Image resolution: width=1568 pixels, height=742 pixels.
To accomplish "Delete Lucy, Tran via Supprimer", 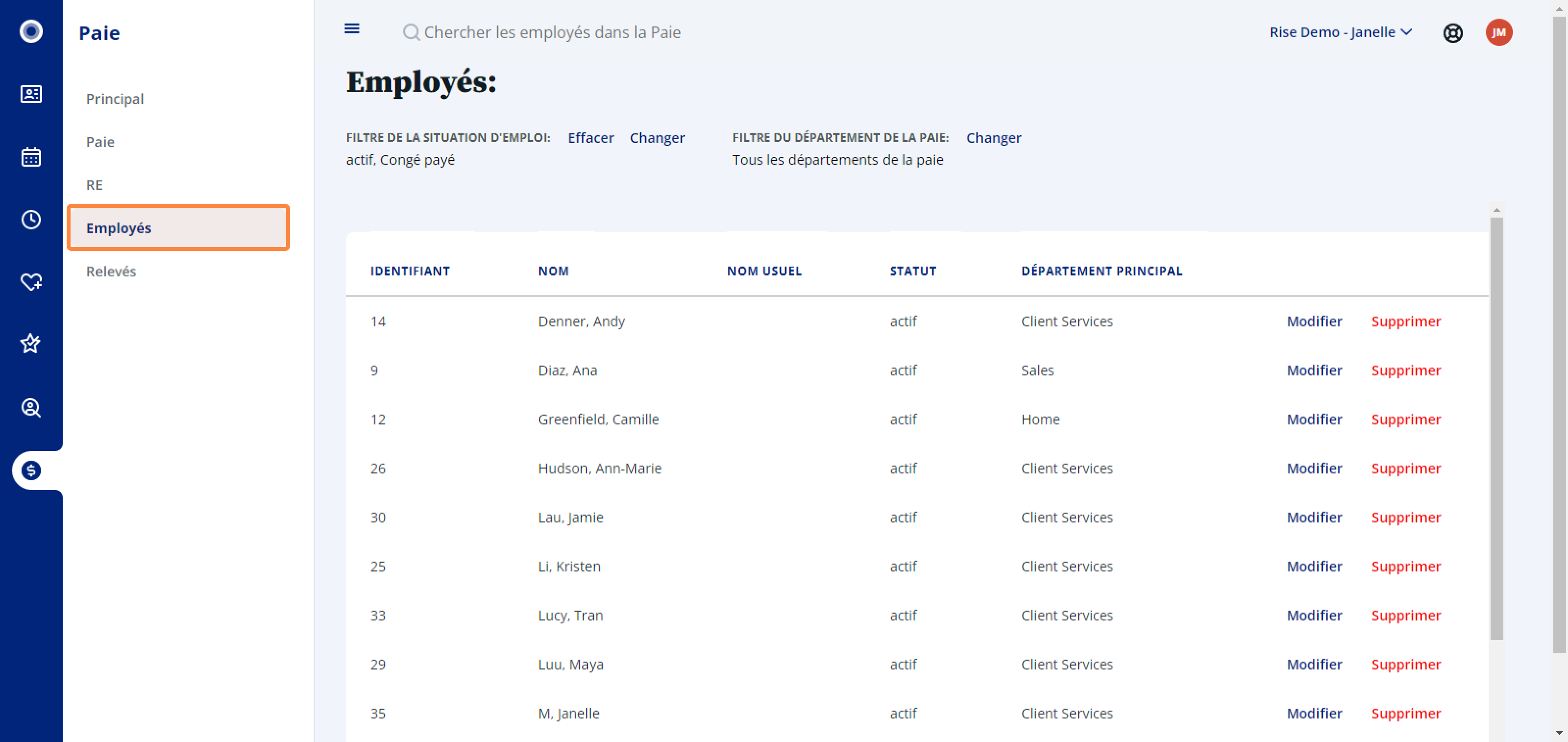I will pyautogui.click(x=1405, y=616).
